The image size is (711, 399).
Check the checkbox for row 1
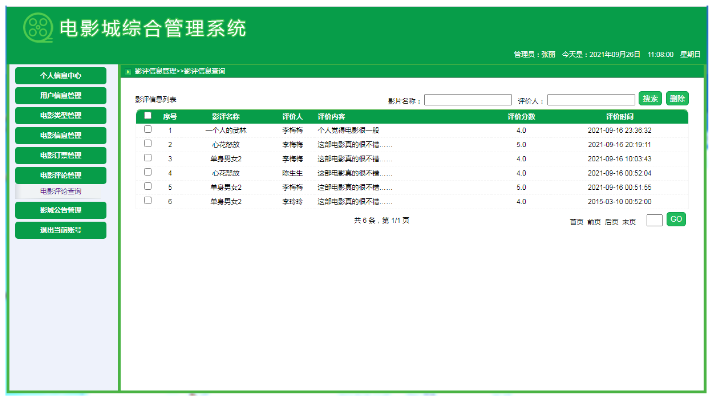(x=148, y=129)
